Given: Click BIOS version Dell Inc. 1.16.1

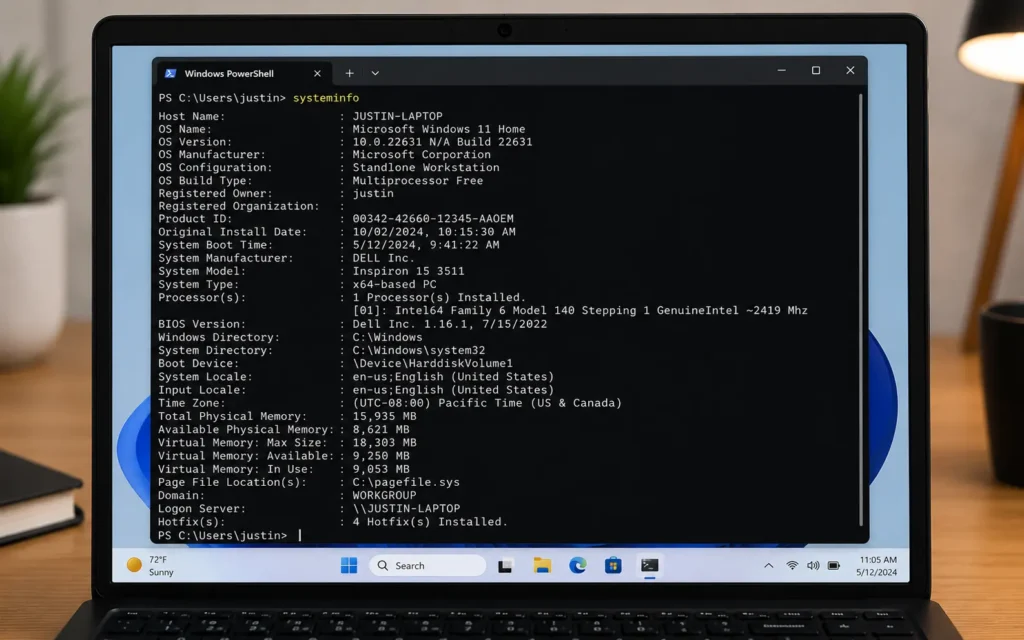Looking at the screenshot, I should [450, 324].
